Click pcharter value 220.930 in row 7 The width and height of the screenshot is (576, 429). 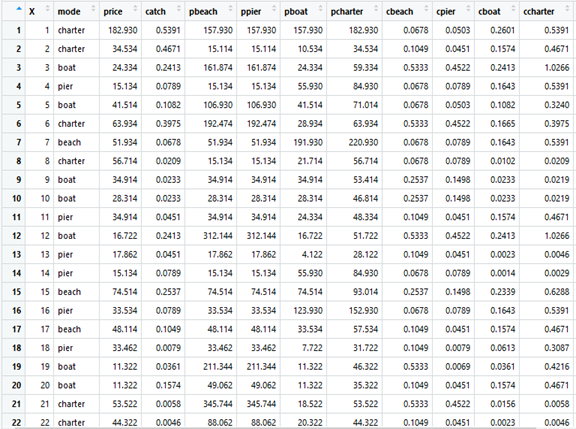click(x=363, y=142)
